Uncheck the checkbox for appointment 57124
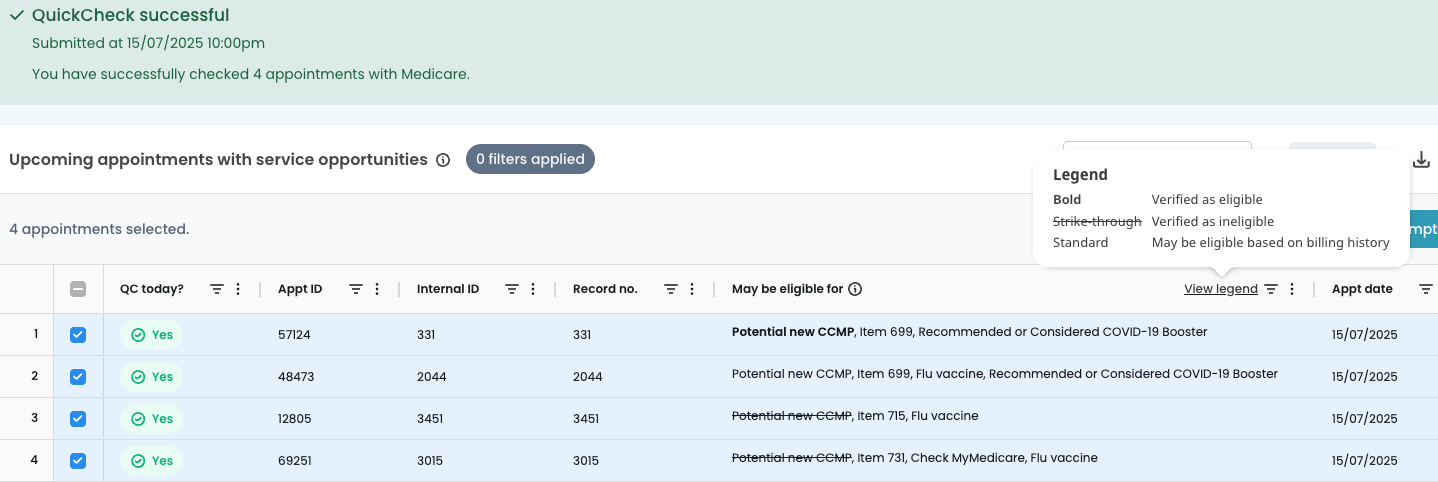This screenshot has width=1438, height=482. pyautogui.click(x=78, y=335)
